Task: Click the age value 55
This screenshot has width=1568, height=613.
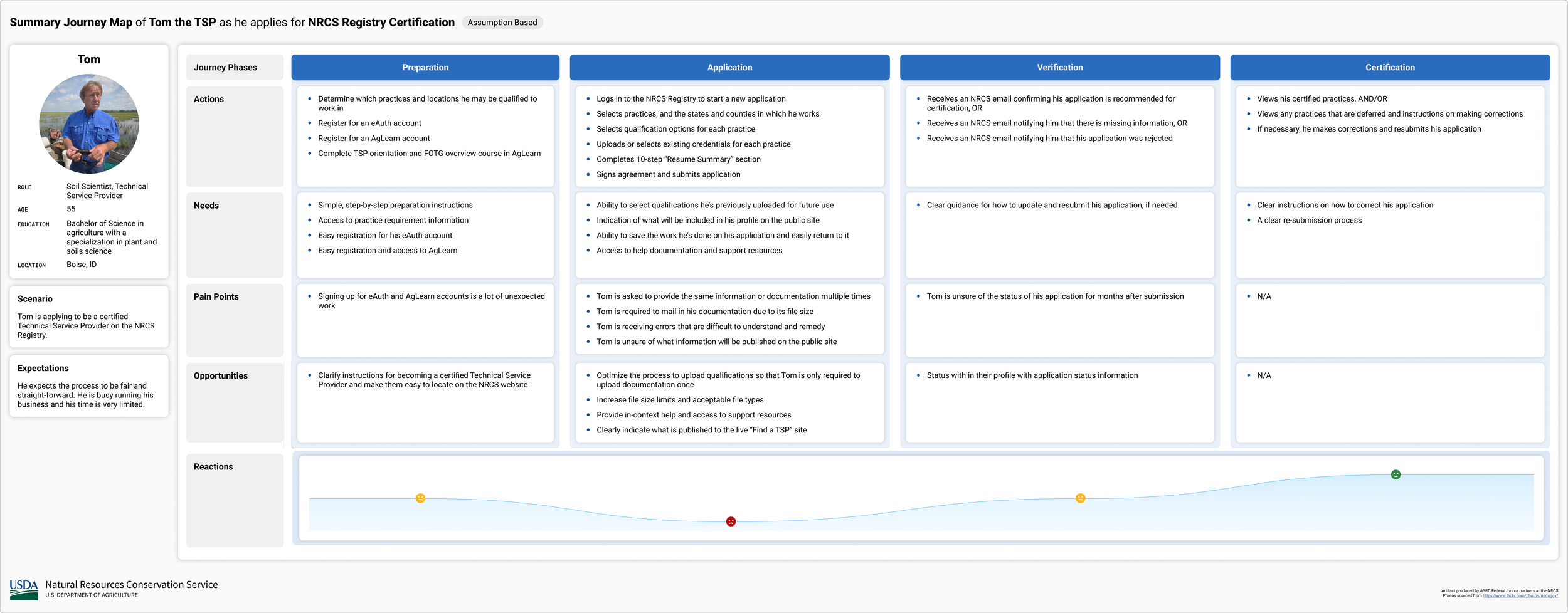Action: coord(71,209)
